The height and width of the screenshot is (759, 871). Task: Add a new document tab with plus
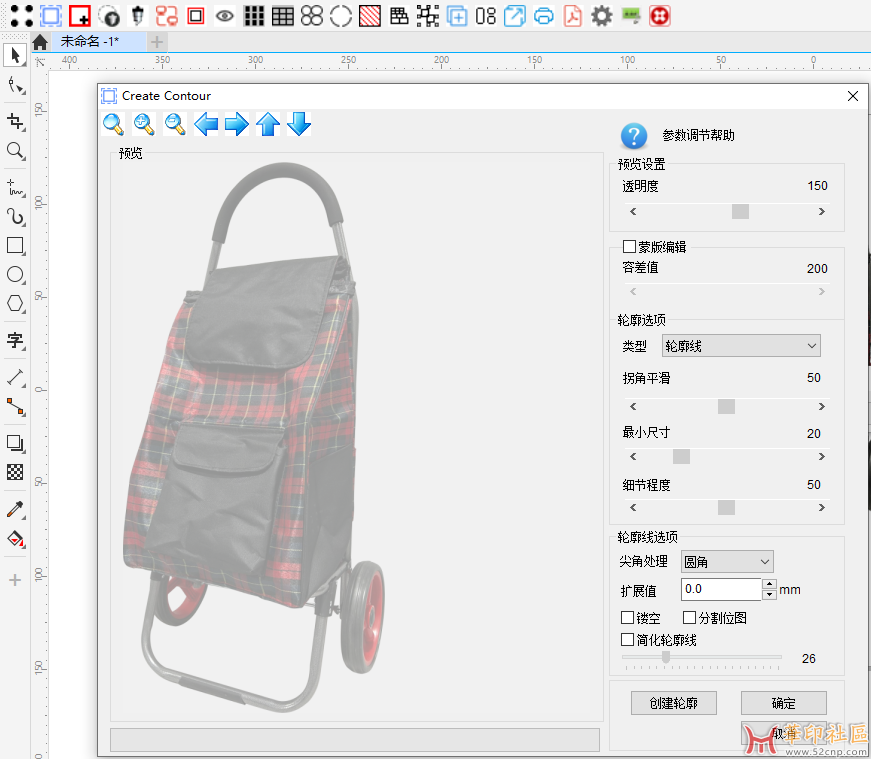click(x=157, y=42)
